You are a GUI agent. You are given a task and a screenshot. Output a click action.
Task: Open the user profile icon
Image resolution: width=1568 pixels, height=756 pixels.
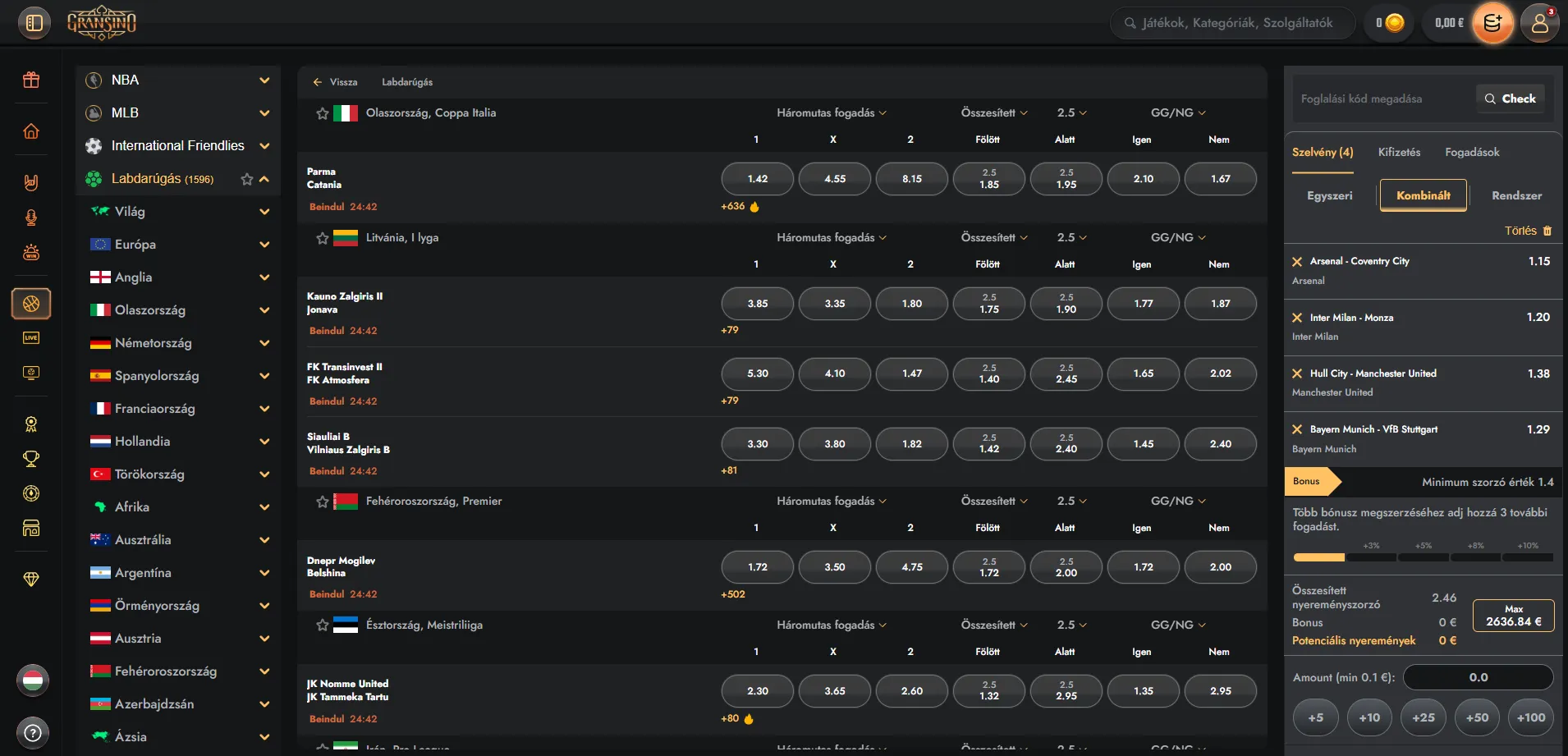coord(1540,23)
